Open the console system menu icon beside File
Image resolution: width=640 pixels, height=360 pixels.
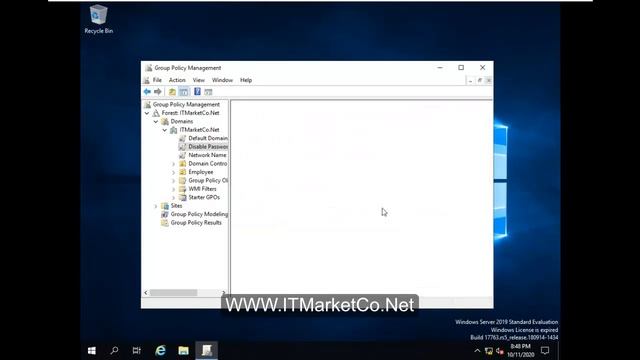[x=147, y=80]
